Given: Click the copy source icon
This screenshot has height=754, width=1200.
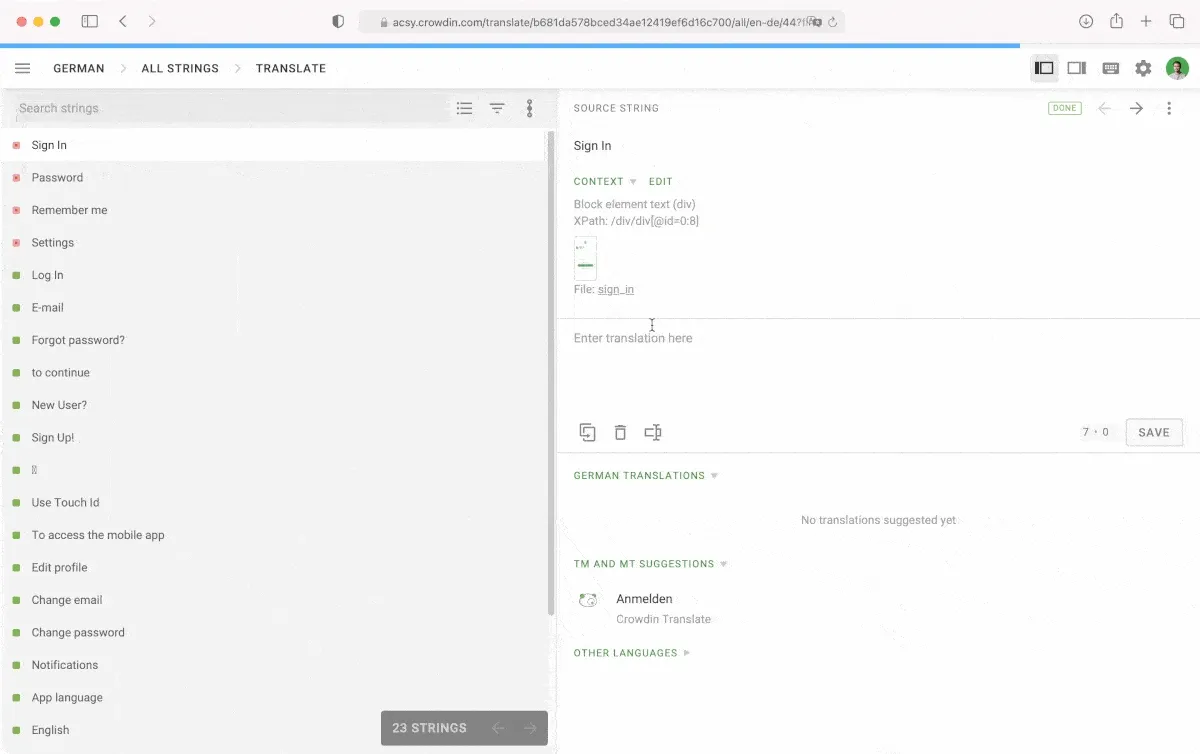Looking at the screenshot, I should (588, 432).
